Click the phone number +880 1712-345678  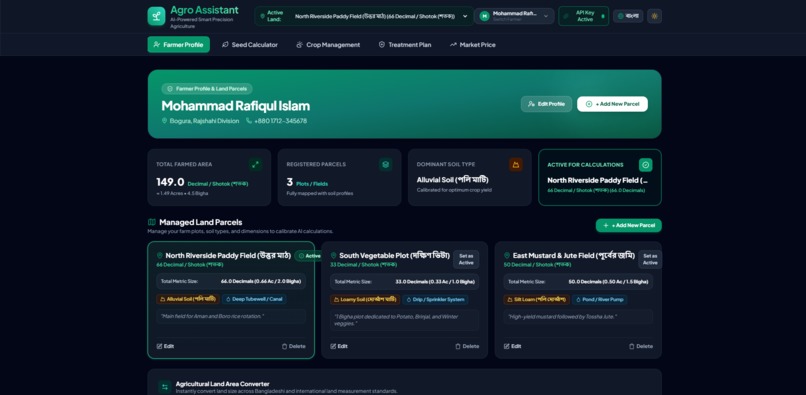pos(281,121)
